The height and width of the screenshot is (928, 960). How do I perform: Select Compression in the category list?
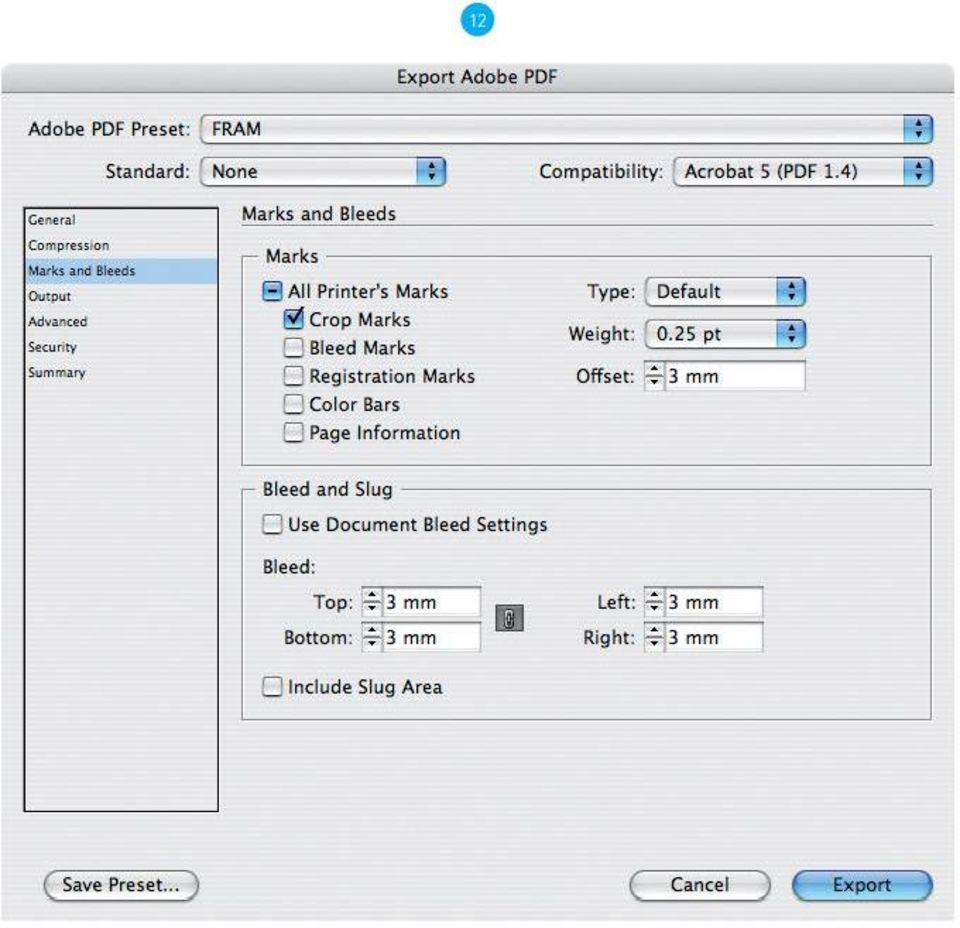coord(121,245)
